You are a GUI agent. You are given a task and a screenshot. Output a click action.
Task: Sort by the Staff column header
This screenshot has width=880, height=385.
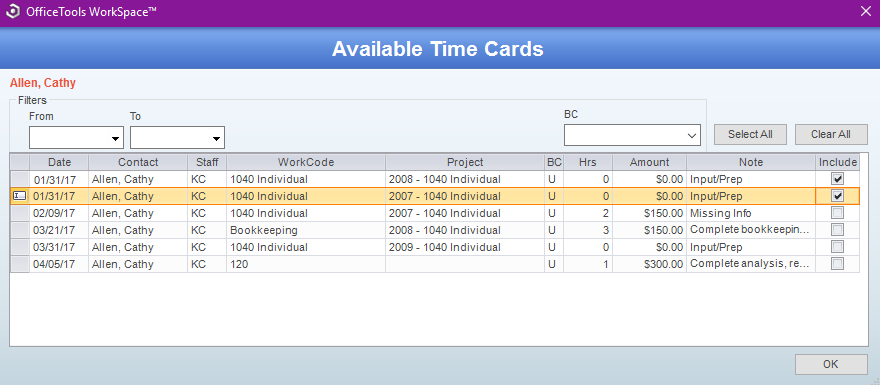207,162
